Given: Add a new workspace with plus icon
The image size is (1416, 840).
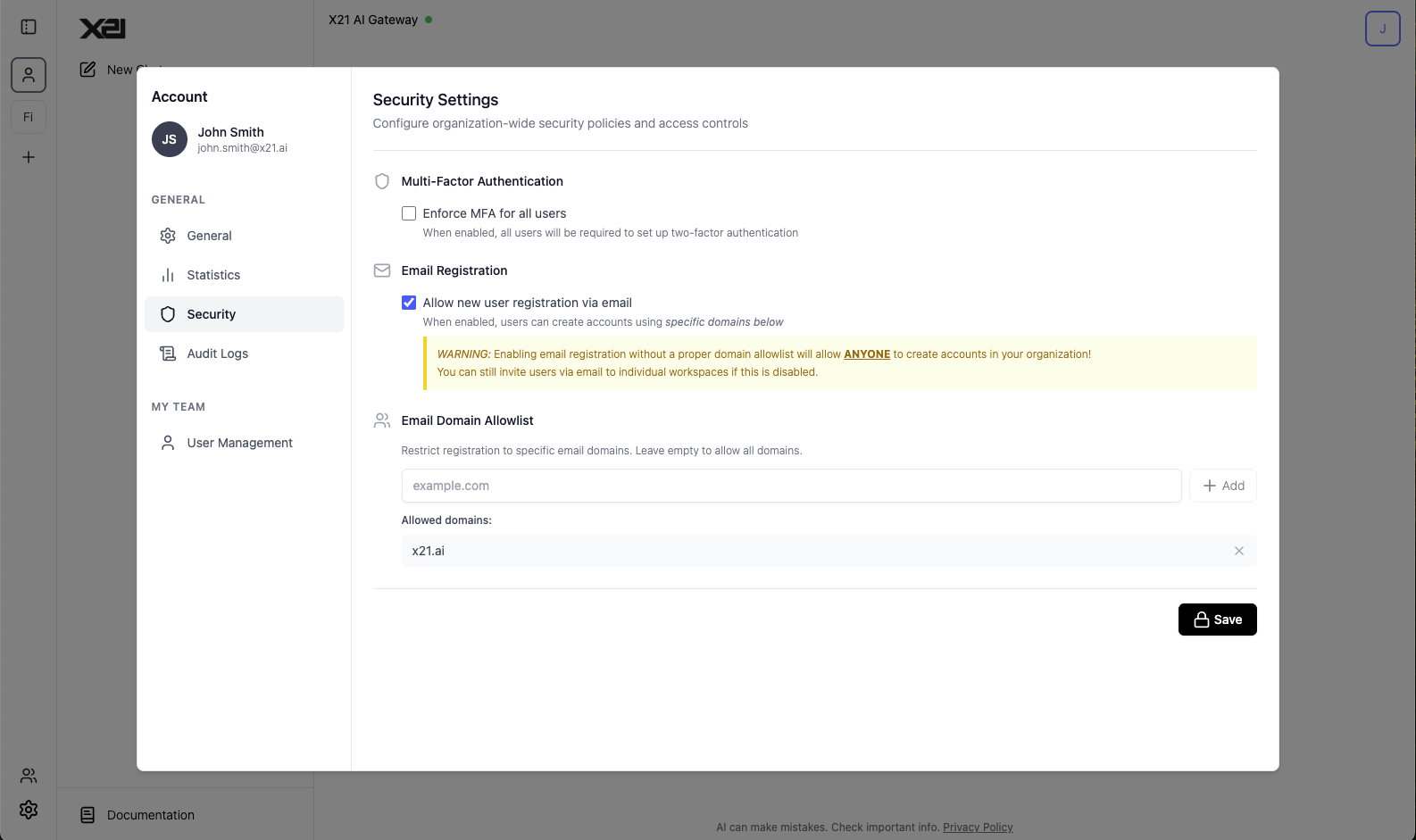Looking at the screenshot, I should pos(29,157).
